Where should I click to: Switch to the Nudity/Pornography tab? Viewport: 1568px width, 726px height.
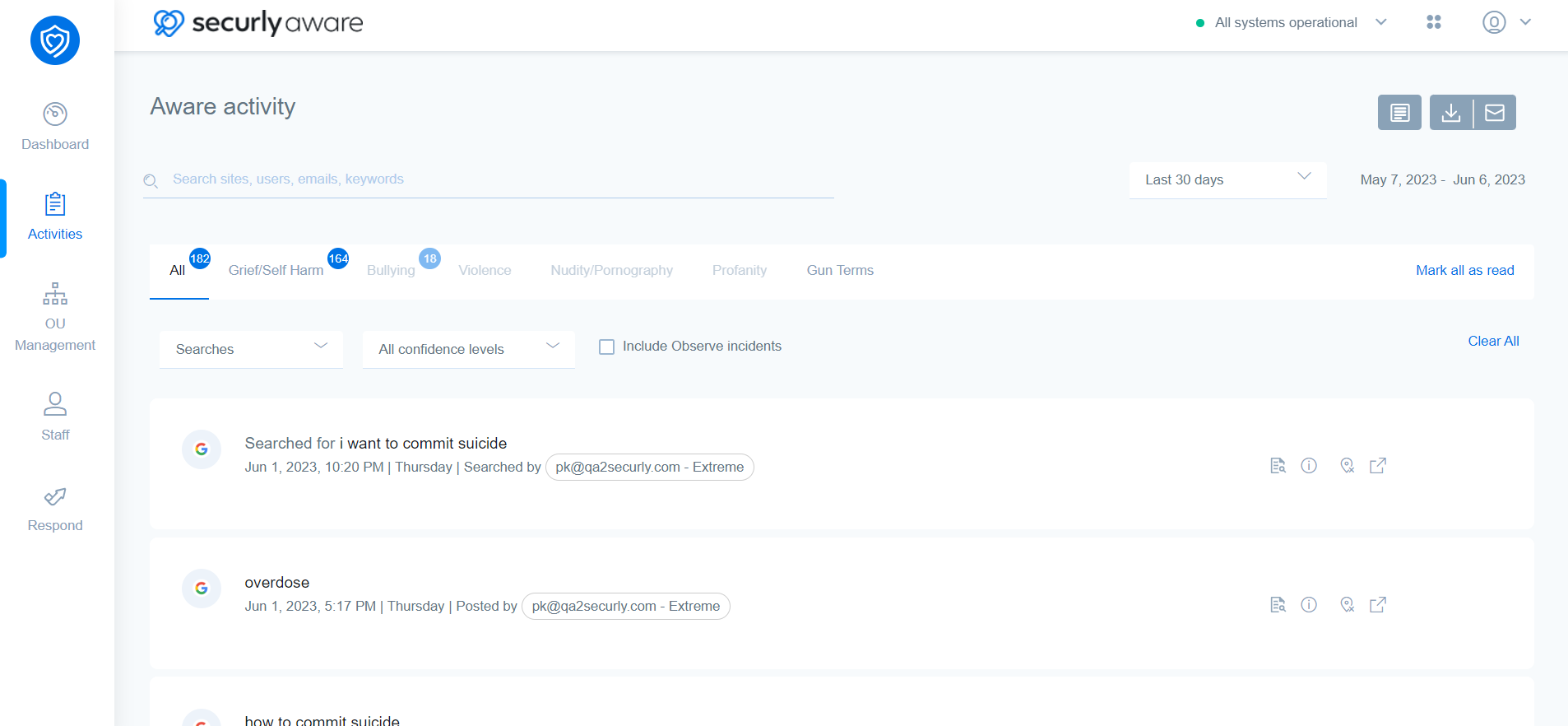click(611, 271)
